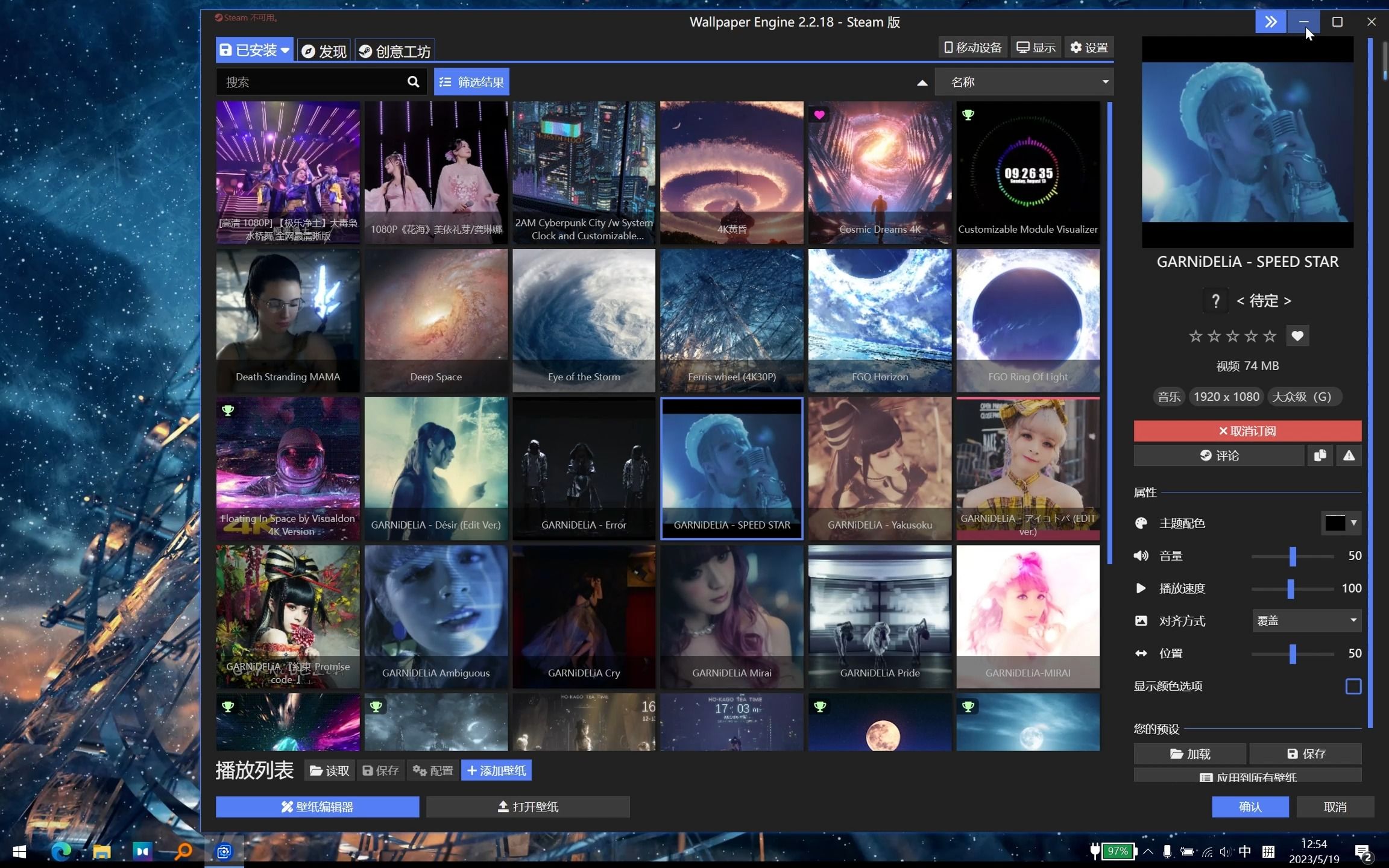Show hidden tray icons chevron
Viewport: 1389px width, 868px height.
(1148, 852)
